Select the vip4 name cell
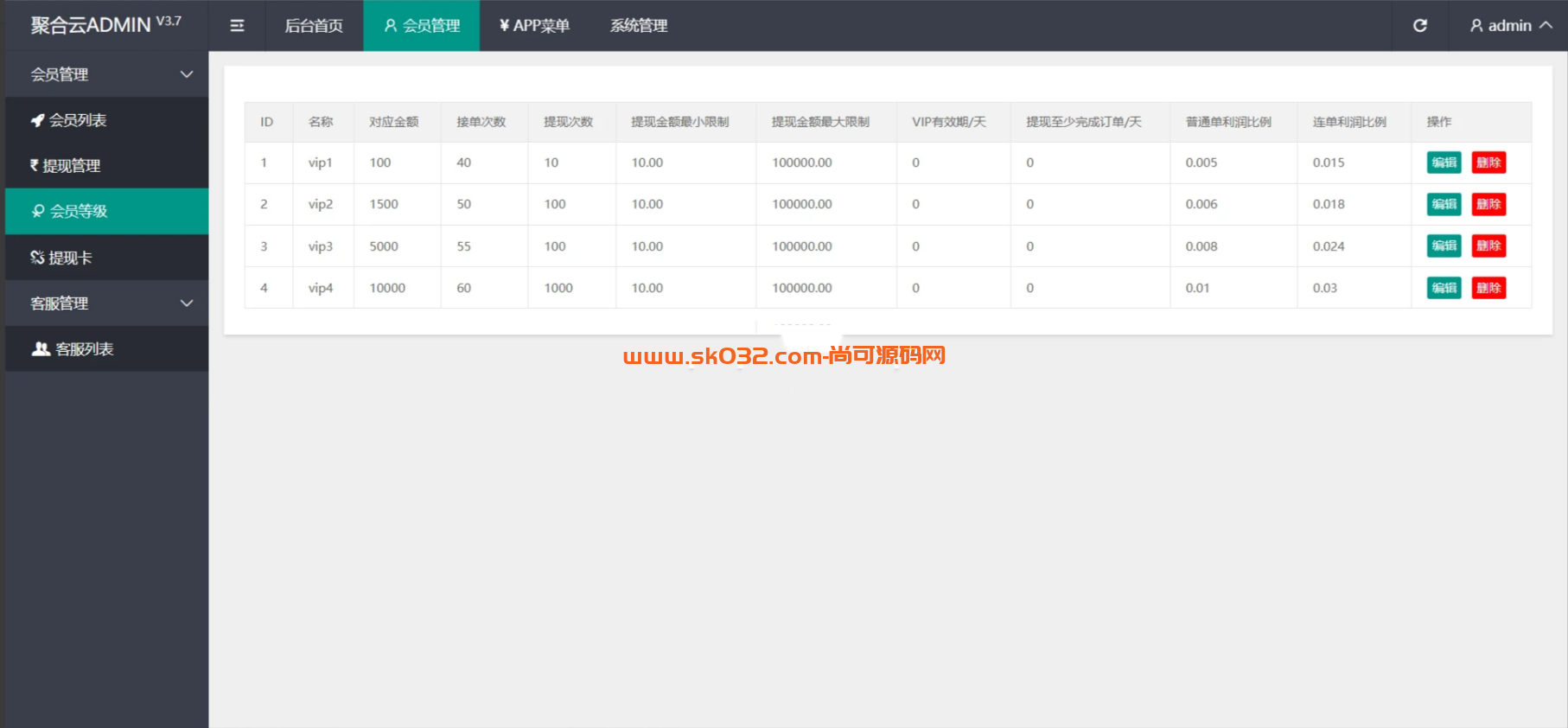This screenshot has height=728, width=1568. point(322,288)
